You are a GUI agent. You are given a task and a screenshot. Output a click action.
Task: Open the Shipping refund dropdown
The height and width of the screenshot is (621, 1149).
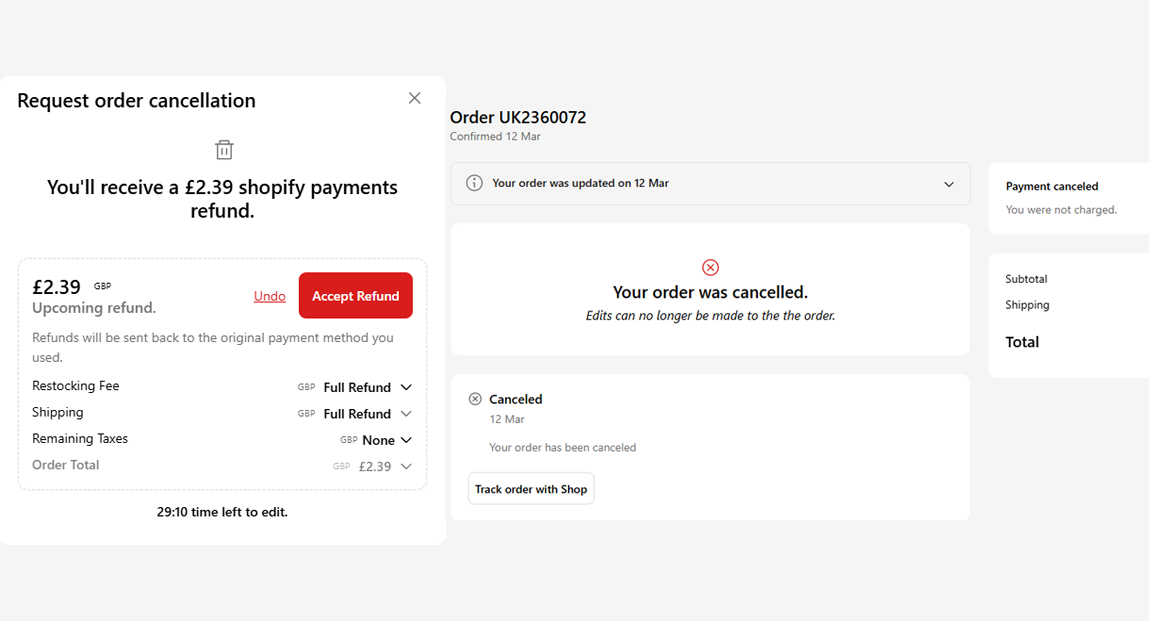[406, 414]
